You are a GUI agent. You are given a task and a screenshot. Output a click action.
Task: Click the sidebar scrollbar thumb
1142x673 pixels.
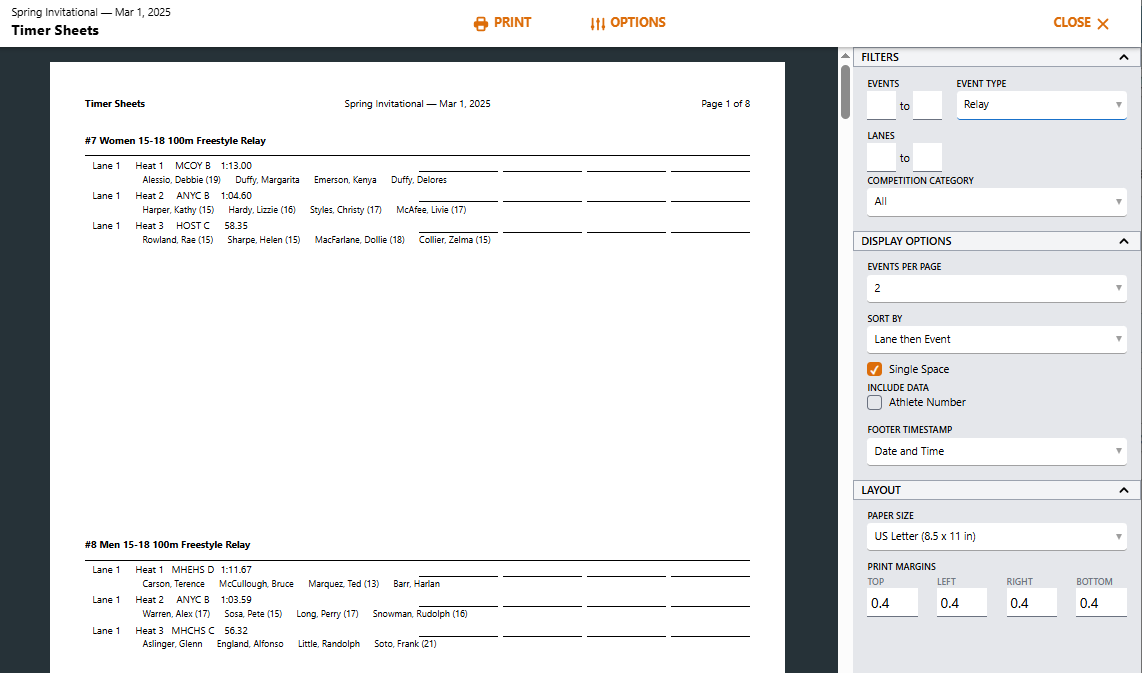pos(845,92)
